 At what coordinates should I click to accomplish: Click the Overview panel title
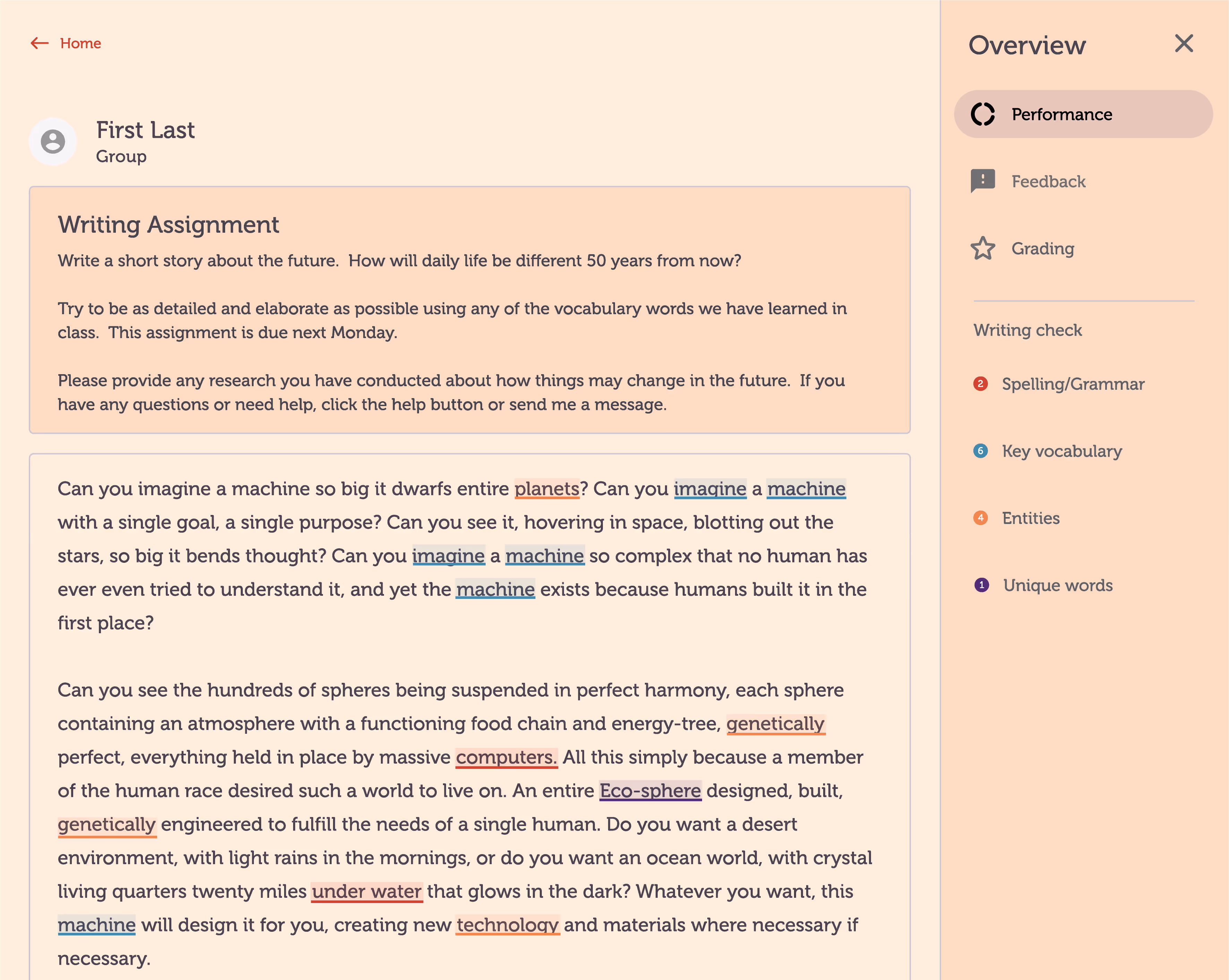pyautogui.click(x=1027, y=45)
